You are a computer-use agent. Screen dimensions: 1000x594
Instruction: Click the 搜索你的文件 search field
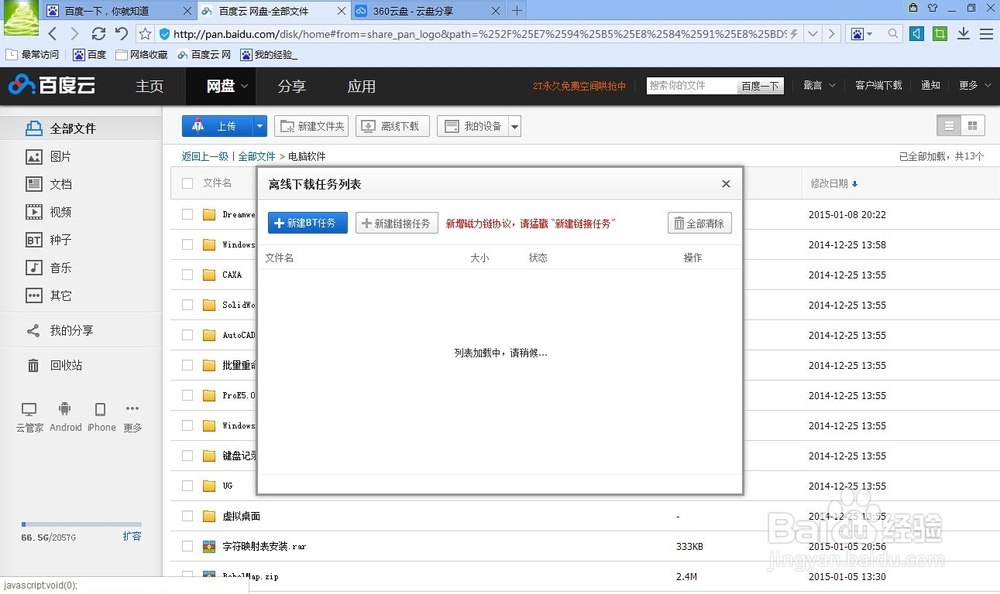691,85
